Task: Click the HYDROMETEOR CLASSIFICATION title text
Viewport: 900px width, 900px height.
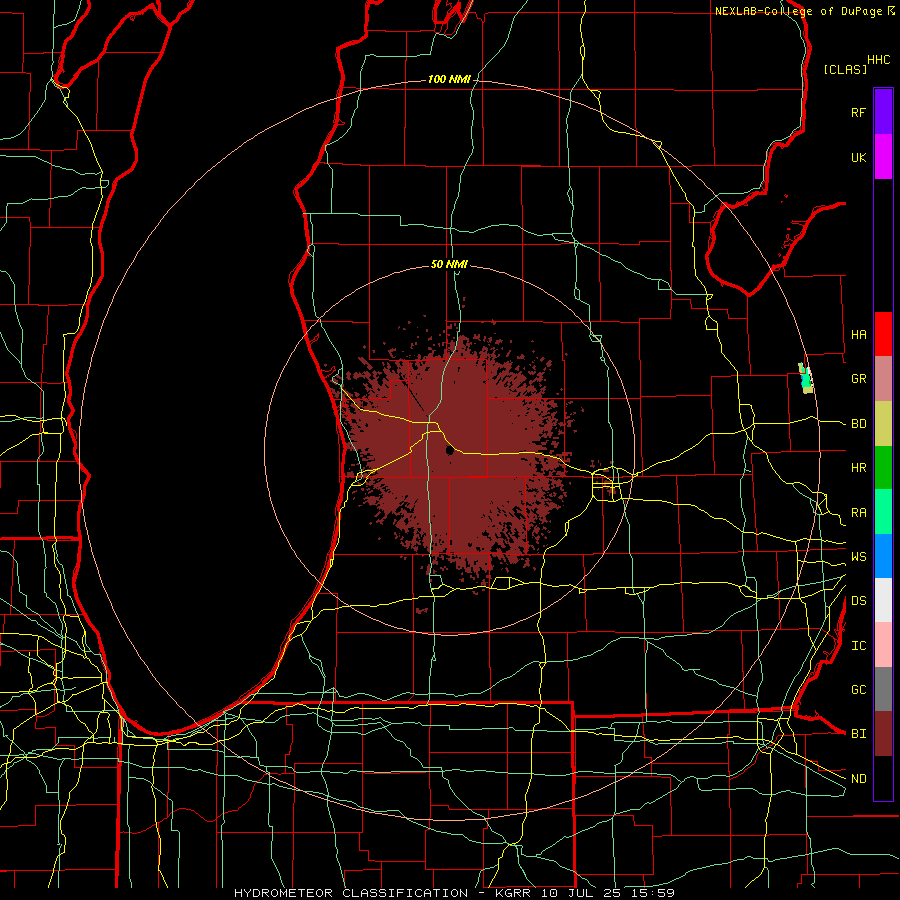Action: coord(351,893)
